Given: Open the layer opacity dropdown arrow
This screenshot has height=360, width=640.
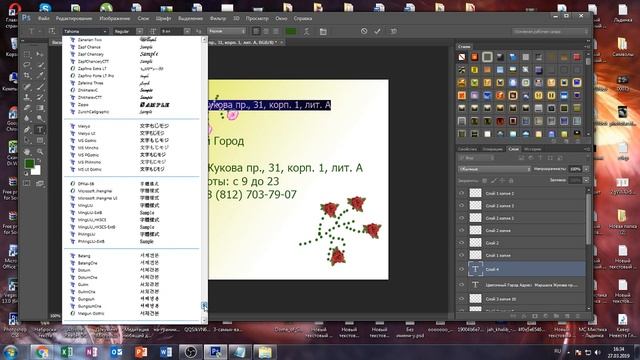Looking at the screenshot, I should (x=586, y=169).
